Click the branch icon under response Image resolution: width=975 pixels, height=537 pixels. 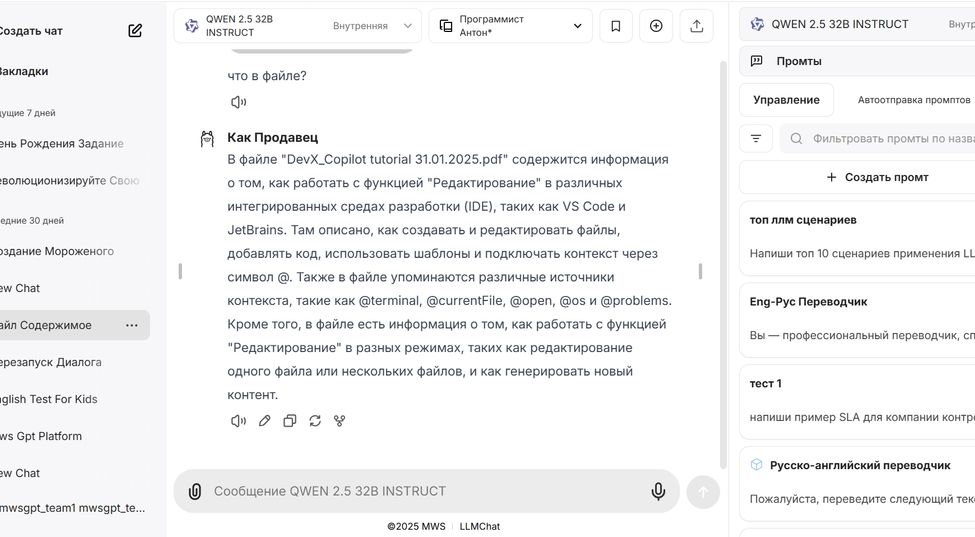[340, 421]
